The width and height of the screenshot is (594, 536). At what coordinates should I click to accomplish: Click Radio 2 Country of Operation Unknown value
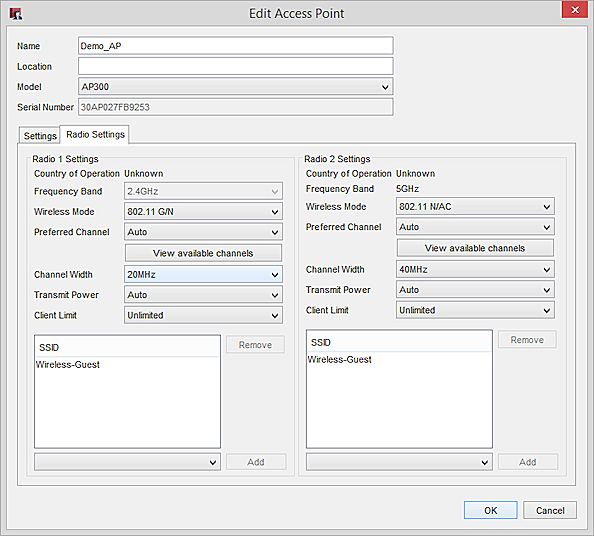pyautogui.click(x=416, y=173)
